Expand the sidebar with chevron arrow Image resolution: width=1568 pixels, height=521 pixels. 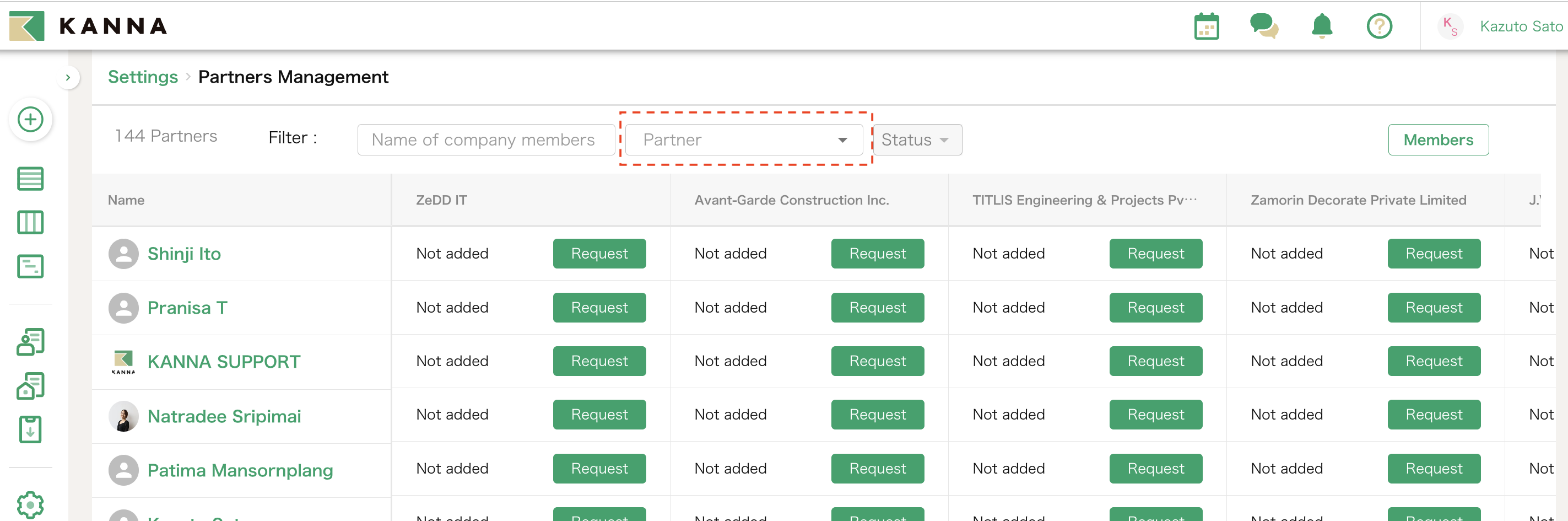click(x=68, y=77)
